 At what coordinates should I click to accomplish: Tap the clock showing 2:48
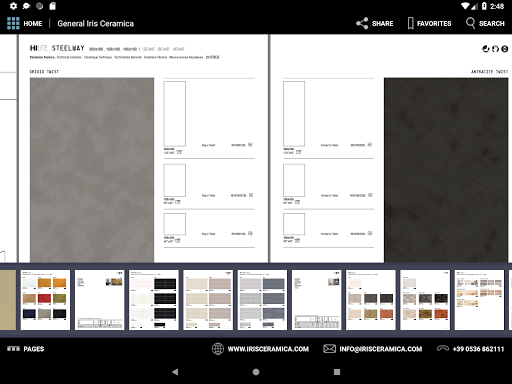coord(497,6)
